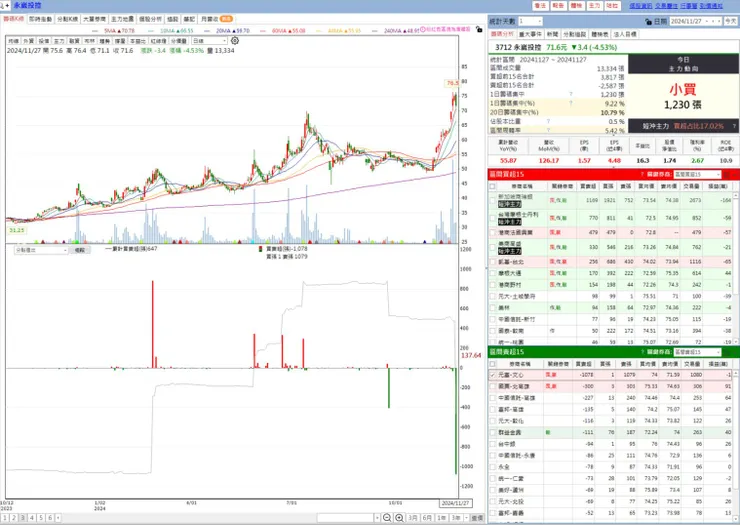Check the 港商野村 row checkbox

pyautogui.click(x=493, y=285)
